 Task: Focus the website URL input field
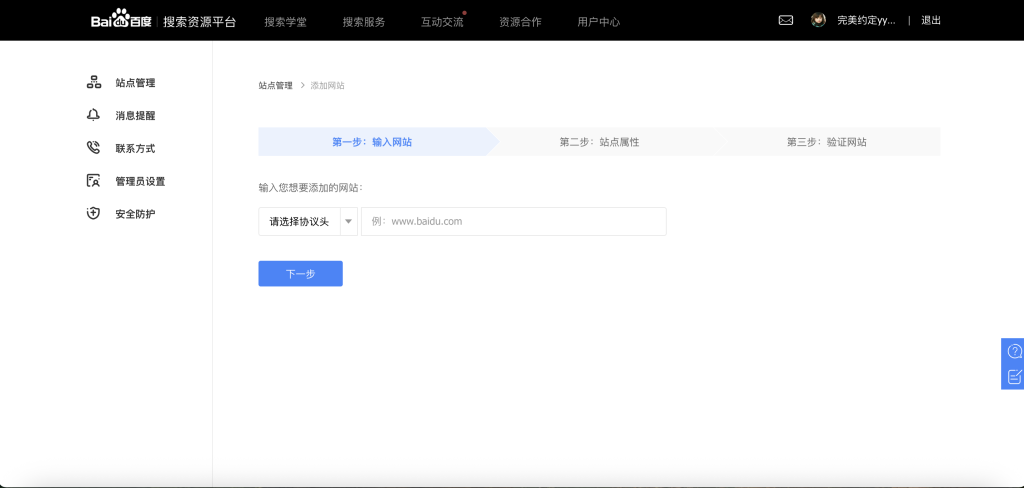click(514, 221)
